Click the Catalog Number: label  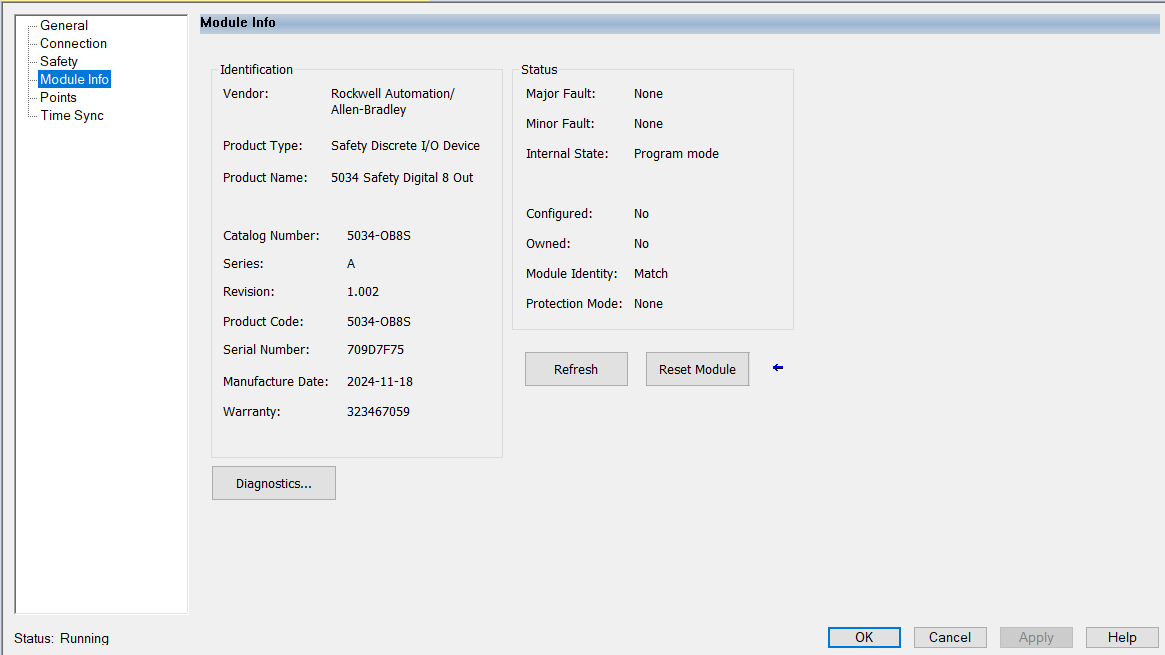click(x=271, y=235)
